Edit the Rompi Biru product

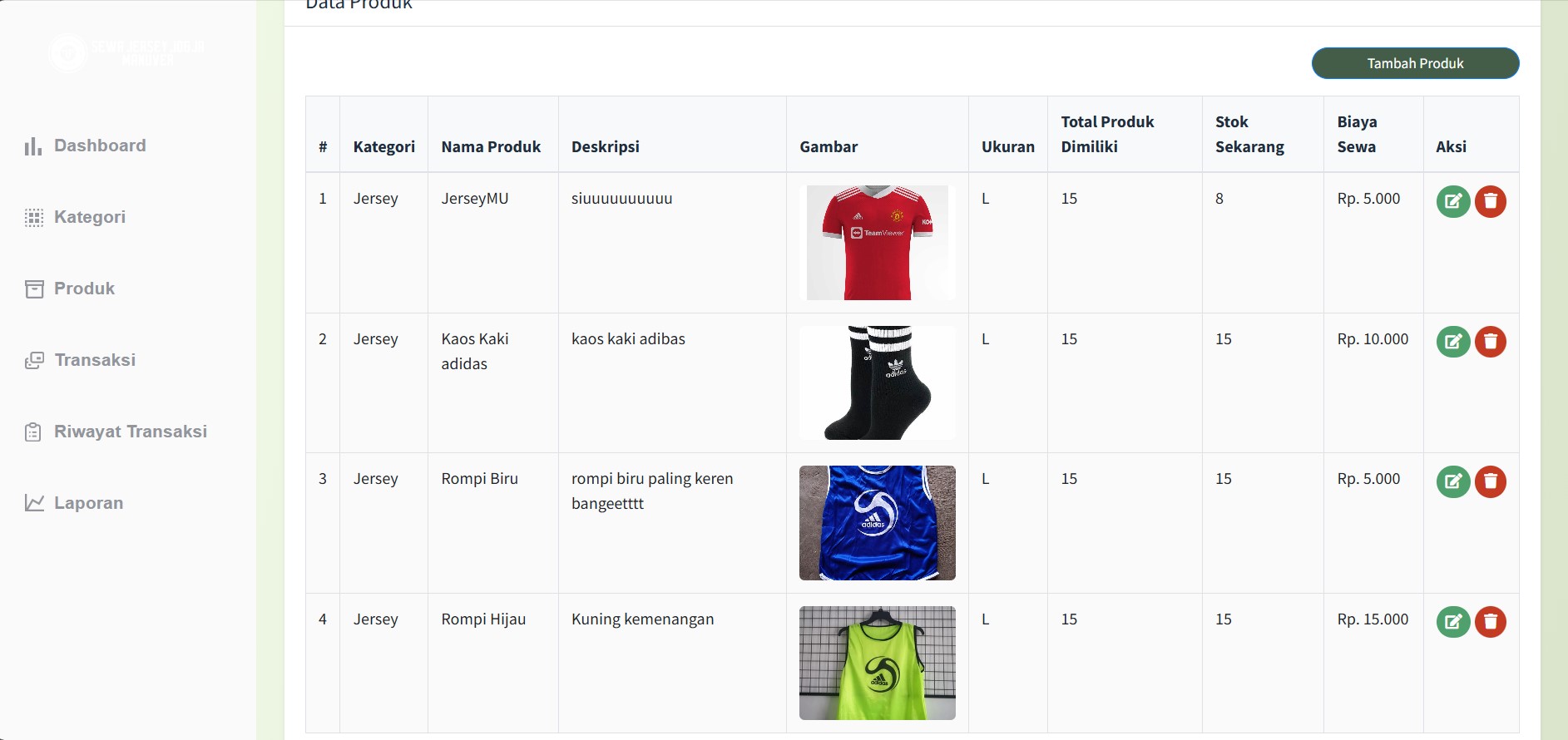(1453, 481)
